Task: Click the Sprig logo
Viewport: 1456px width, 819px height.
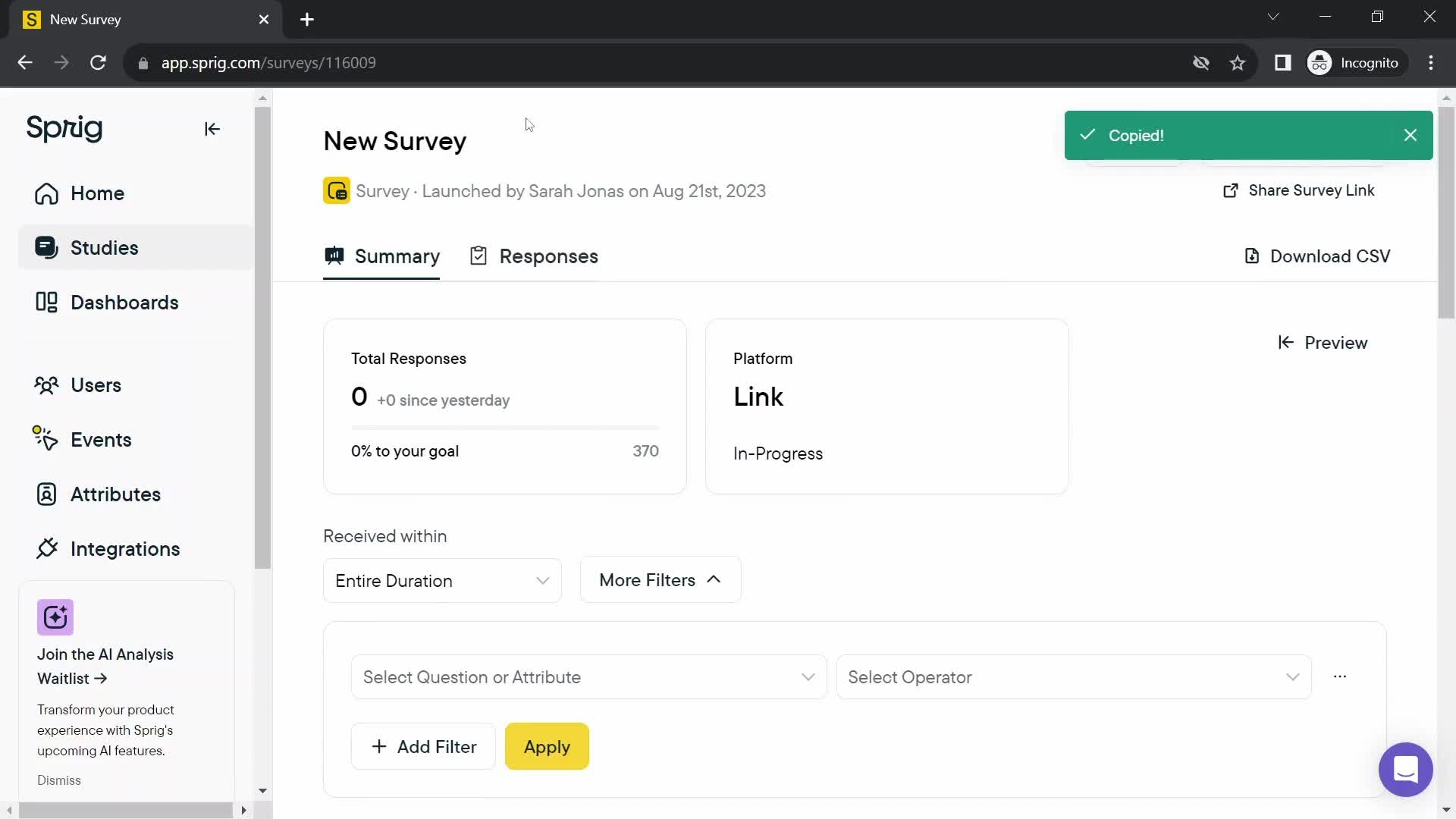Action: pos(64,128)
